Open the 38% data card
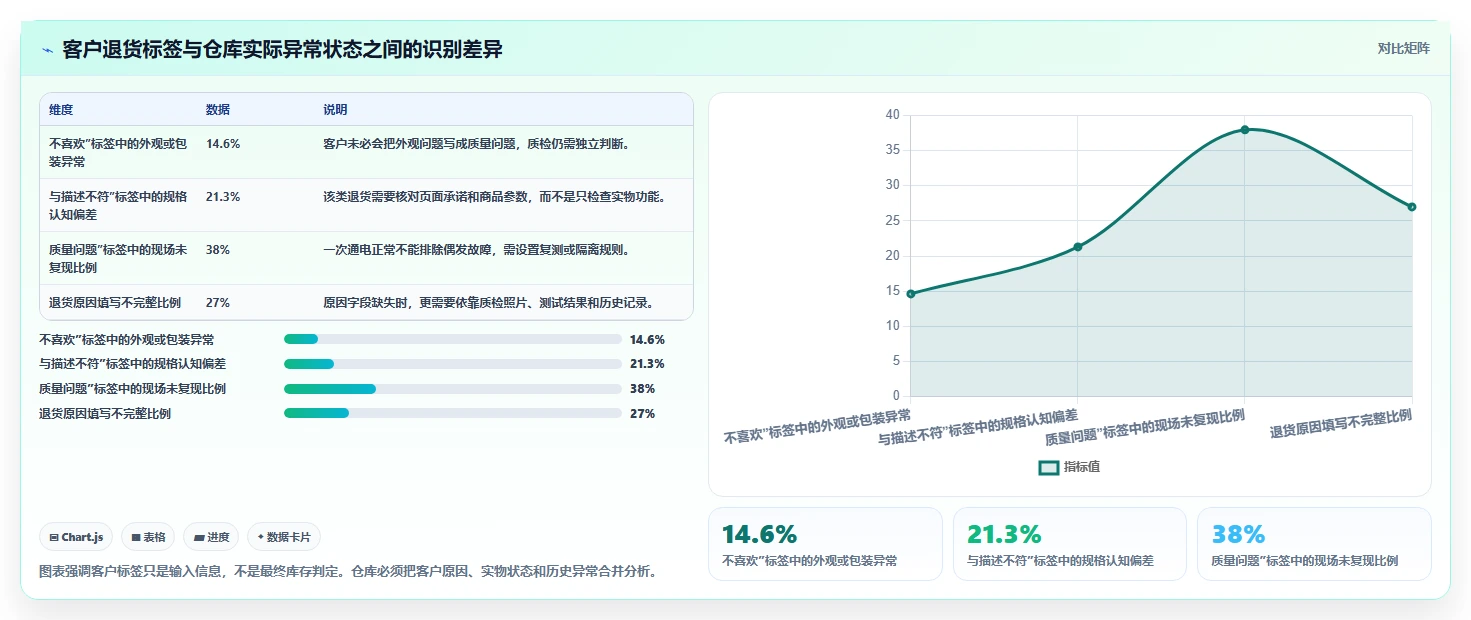1471x620 pixels. 1314,544
